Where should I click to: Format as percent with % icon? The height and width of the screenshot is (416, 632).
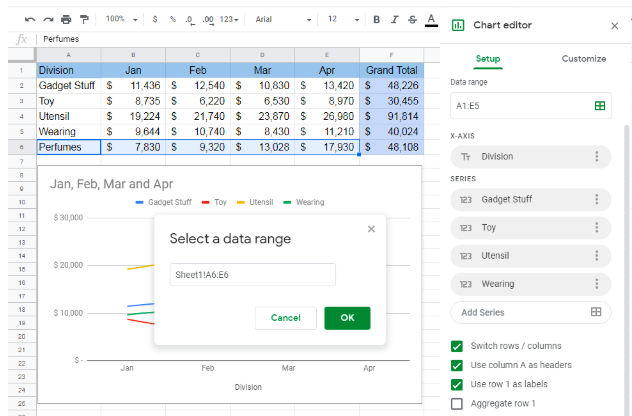pos(173,19)
